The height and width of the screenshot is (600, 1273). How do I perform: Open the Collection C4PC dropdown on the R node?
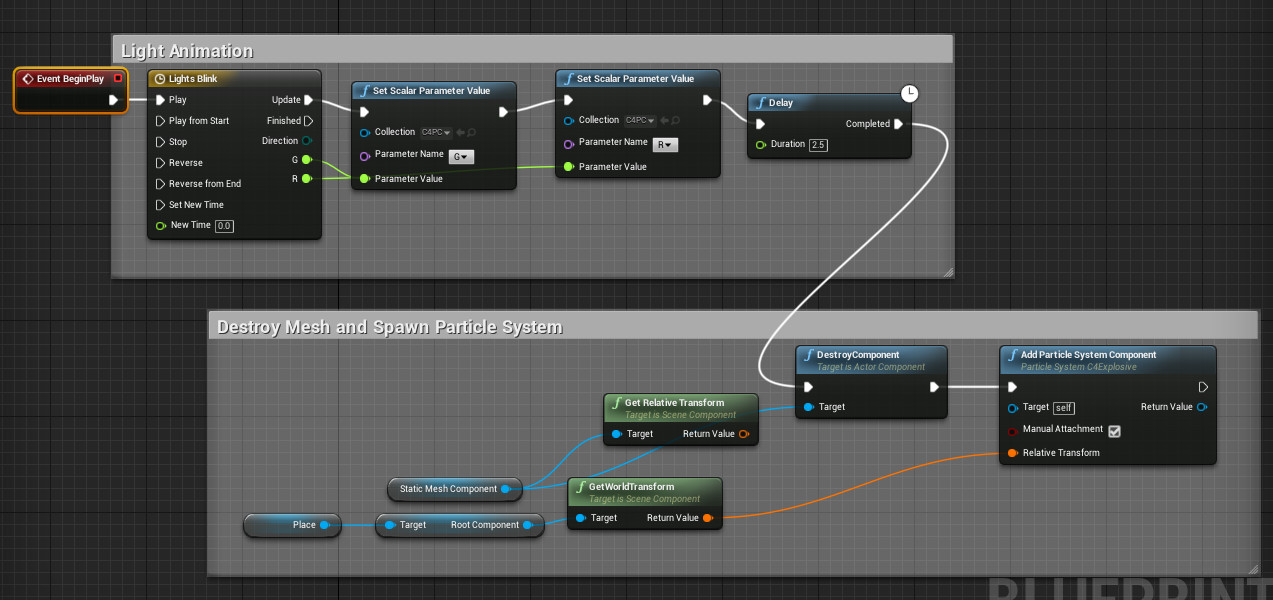pos(640,120)
